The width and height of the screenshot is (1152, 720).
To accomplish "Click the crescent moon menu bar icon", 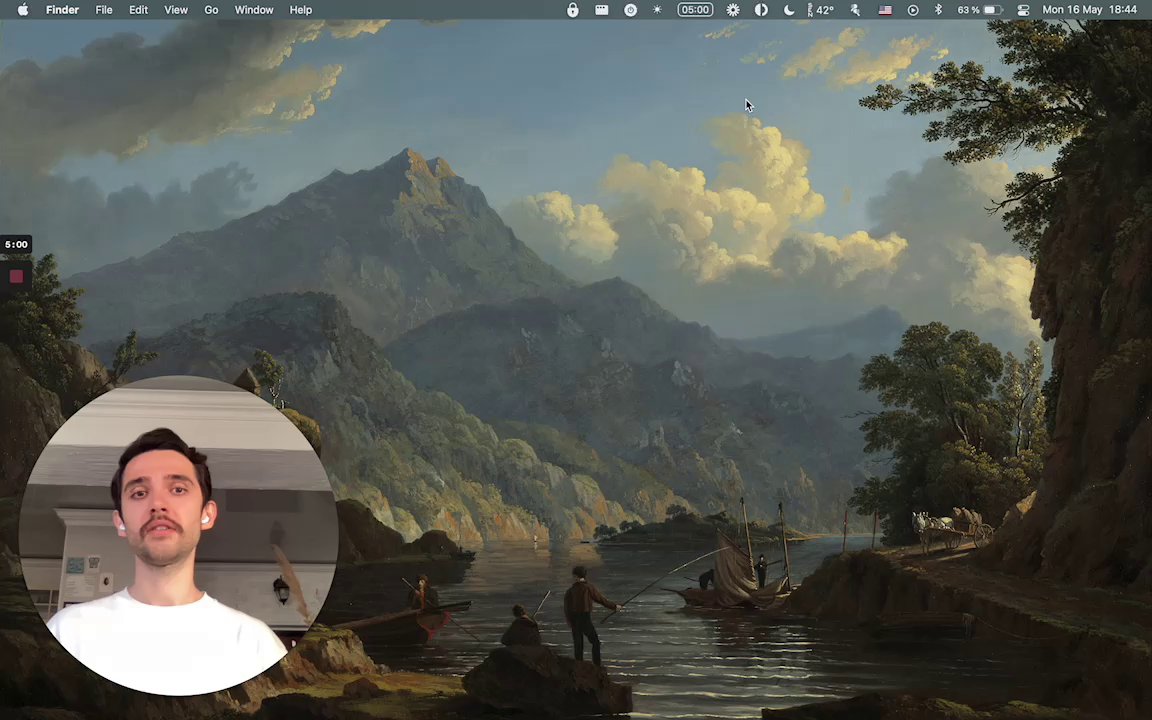I will click(789, 10).
